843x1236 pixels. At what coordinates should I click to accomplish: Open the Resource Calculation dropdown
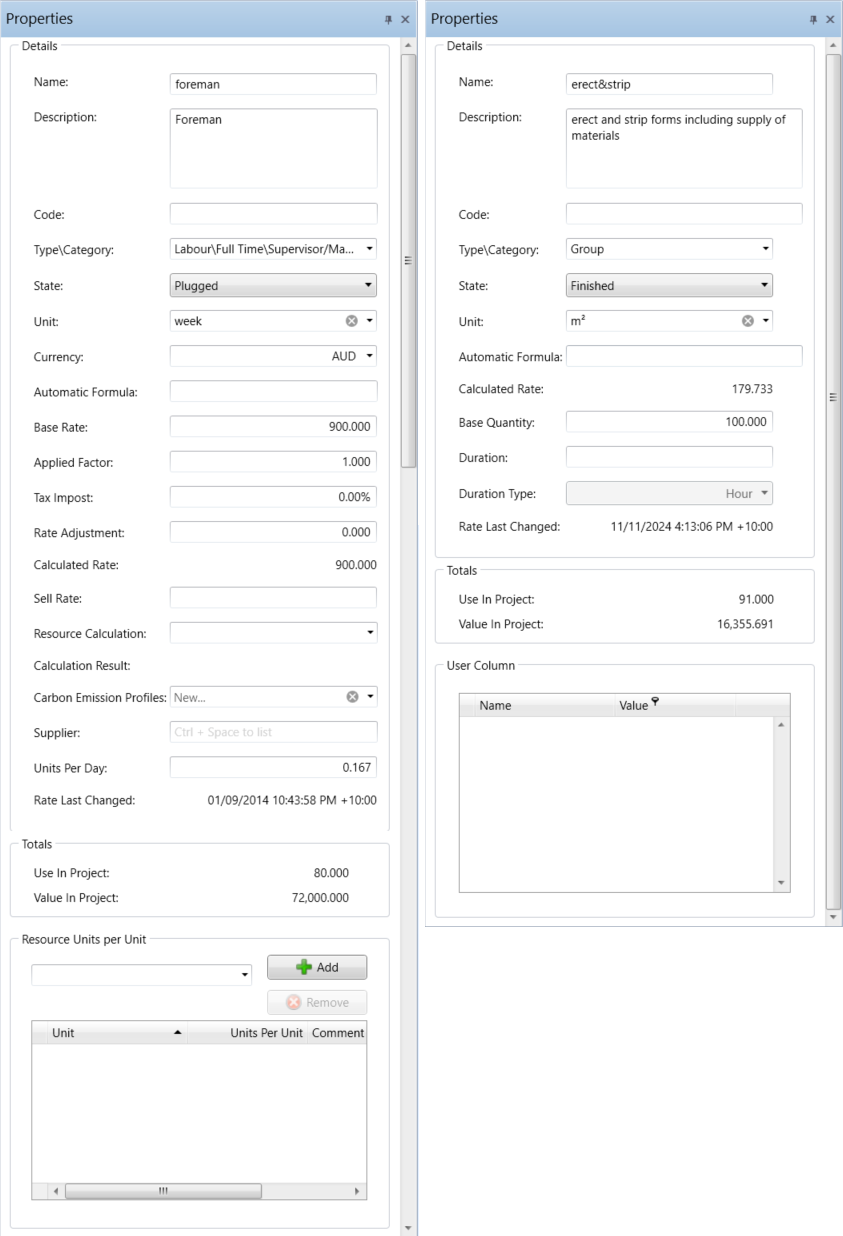(x=273, y=633)
